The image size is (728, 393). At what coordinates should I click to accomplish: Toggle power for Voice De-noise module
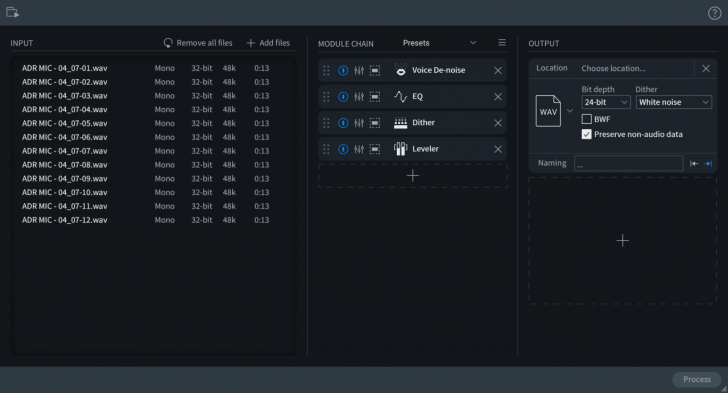[343, 70]
